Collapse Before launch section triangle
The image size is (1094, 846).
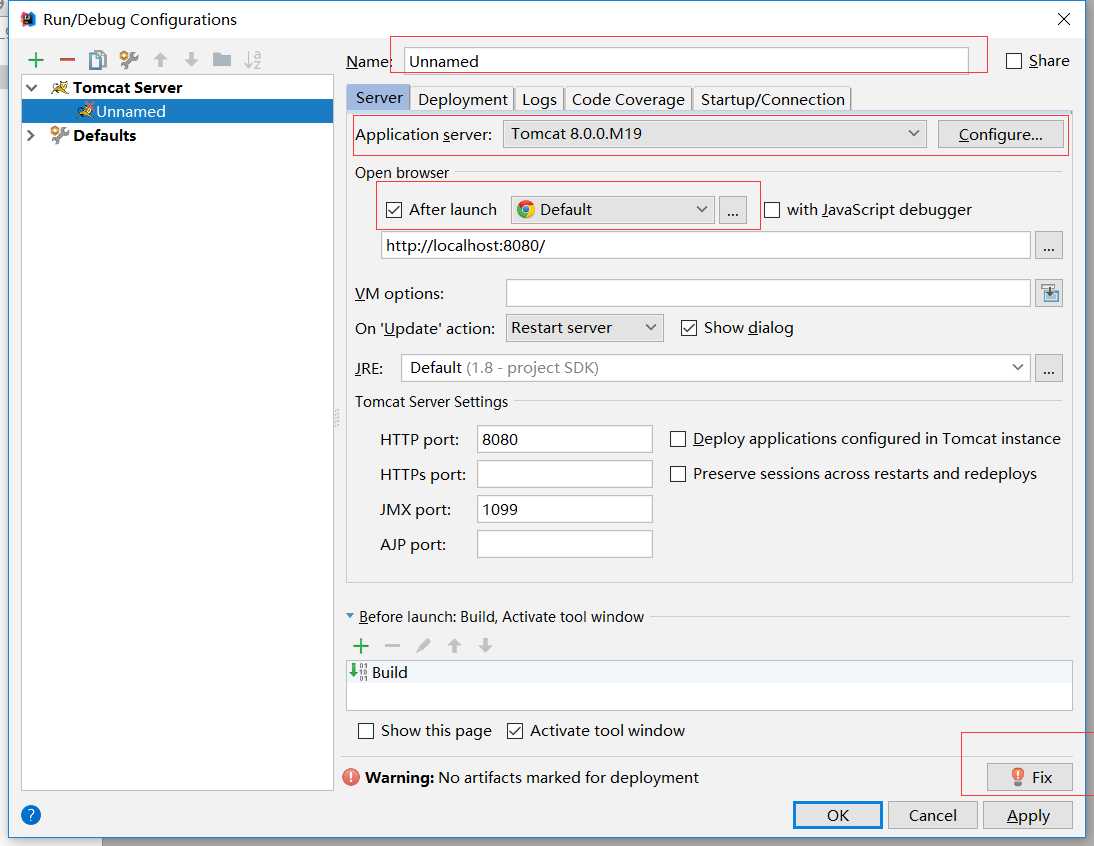350,616
